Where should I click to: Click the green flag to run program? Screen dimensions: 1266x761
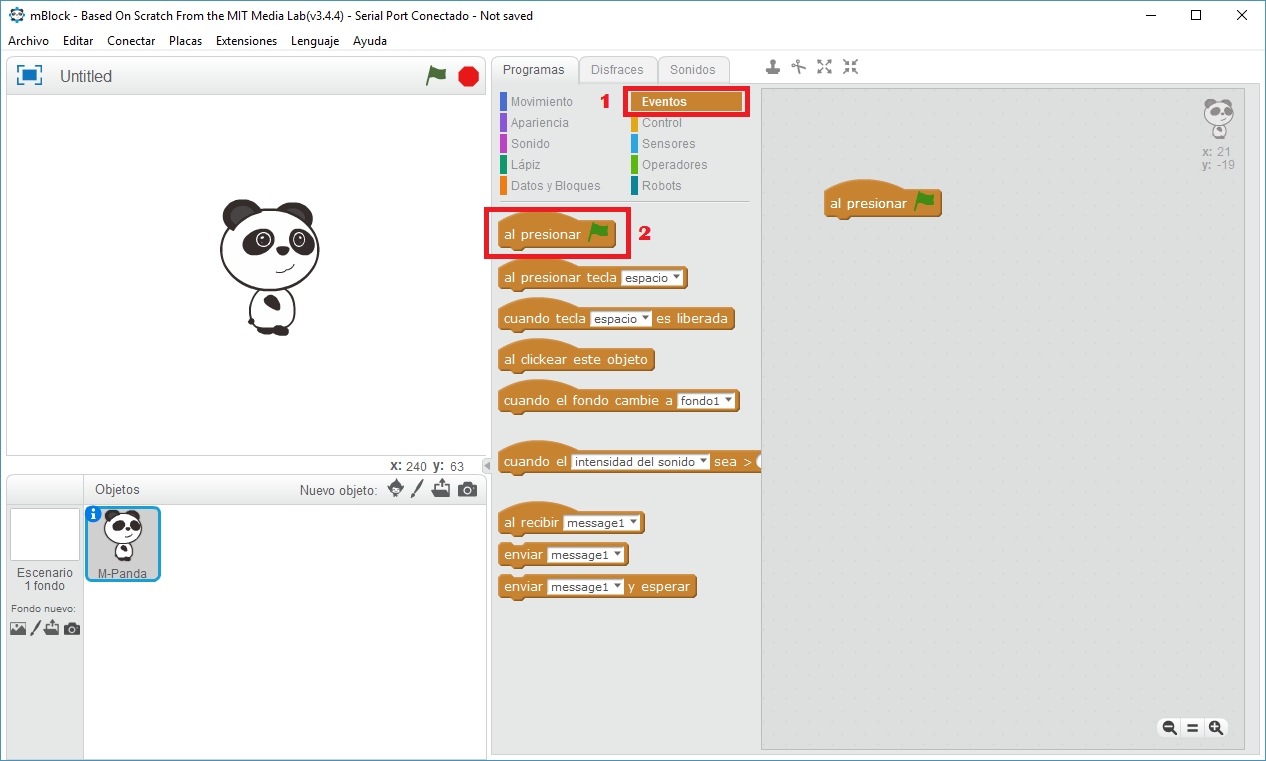[436, 76]
